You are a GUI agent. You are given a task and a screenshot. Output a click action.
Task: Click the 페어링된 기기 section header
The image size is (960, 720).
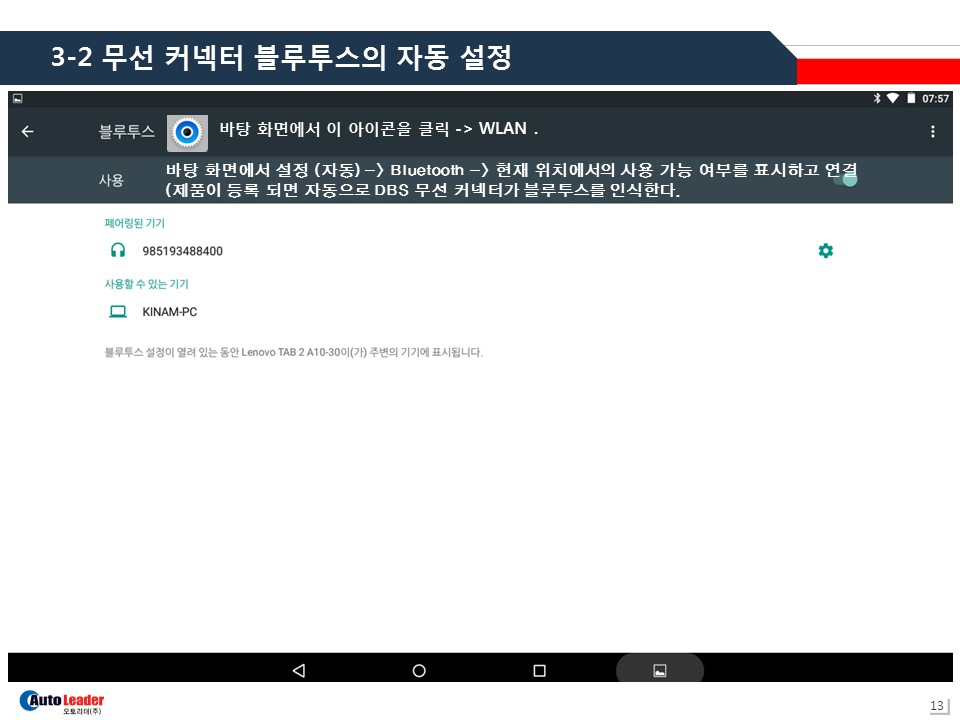pyautogui.click(x=135, y=223)
